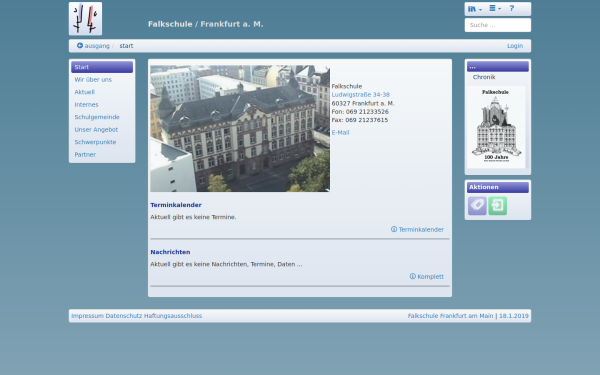Click the Falkschule / Frankfurt a. M. title
The height and width of the screenshot is (375, 600).
[x=205, y=24]
